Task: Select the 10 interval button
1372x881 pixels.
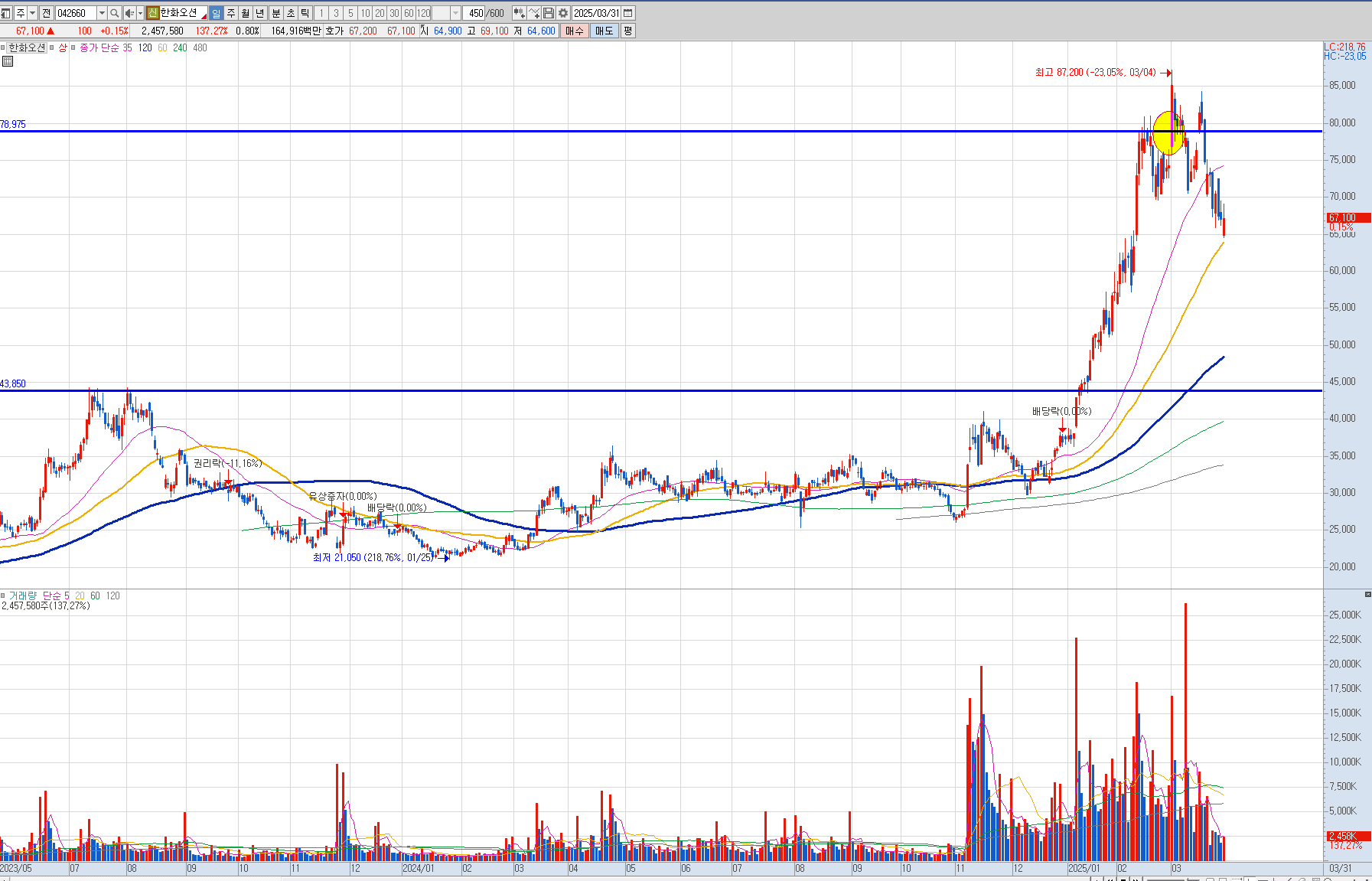Action: [365, 13]
